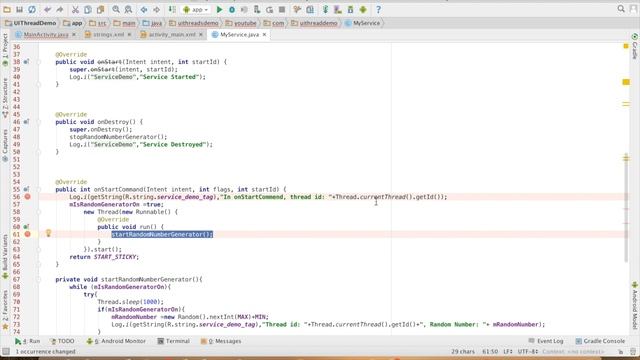The width and height of the screenshot is (640, 360).
Task: Click the Synchronize toolbar icon
Action: click(32, 9)
